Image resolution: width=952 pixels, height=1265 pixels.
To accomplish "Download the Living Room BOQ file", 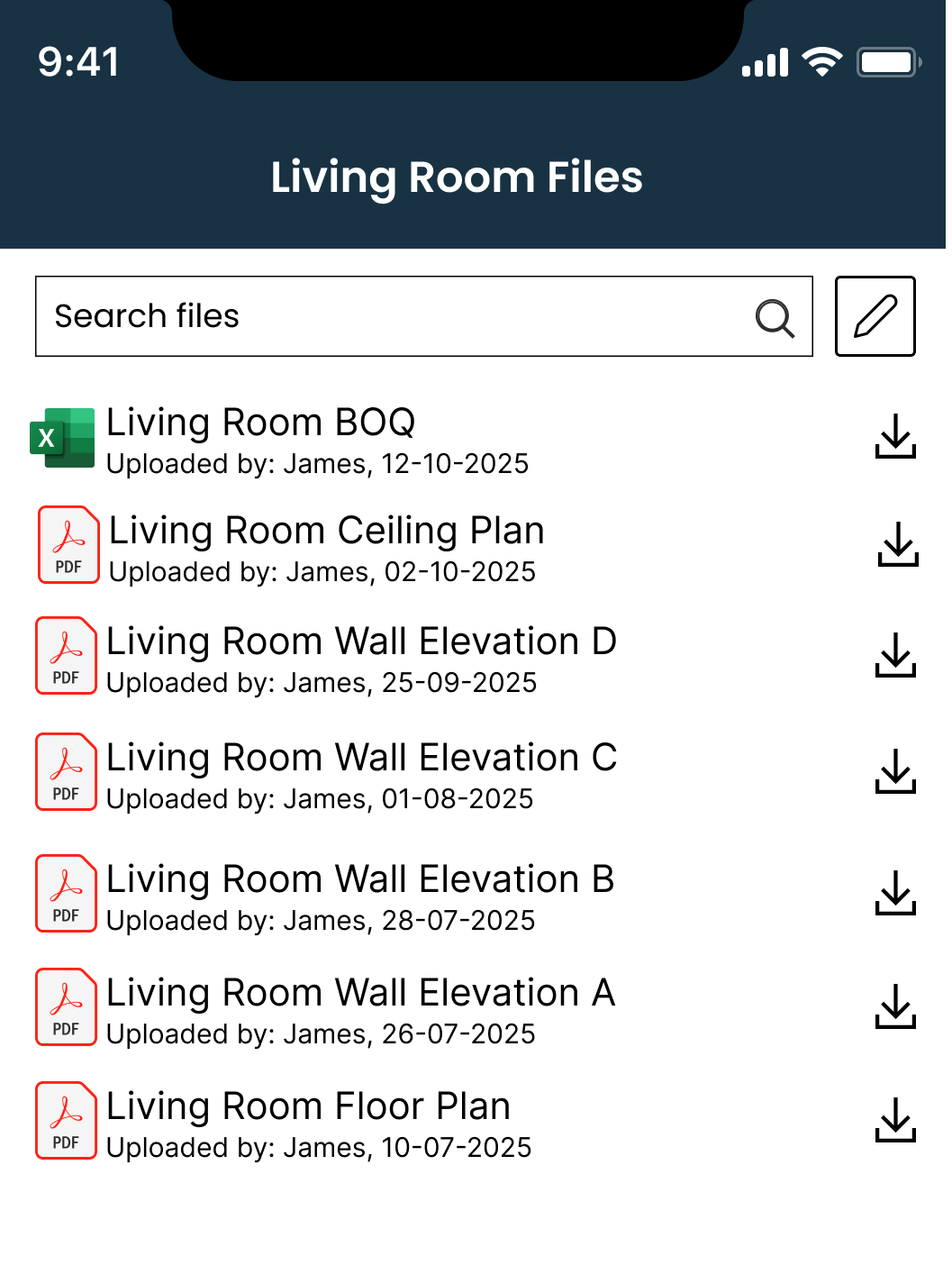I will tap(895, 436).
